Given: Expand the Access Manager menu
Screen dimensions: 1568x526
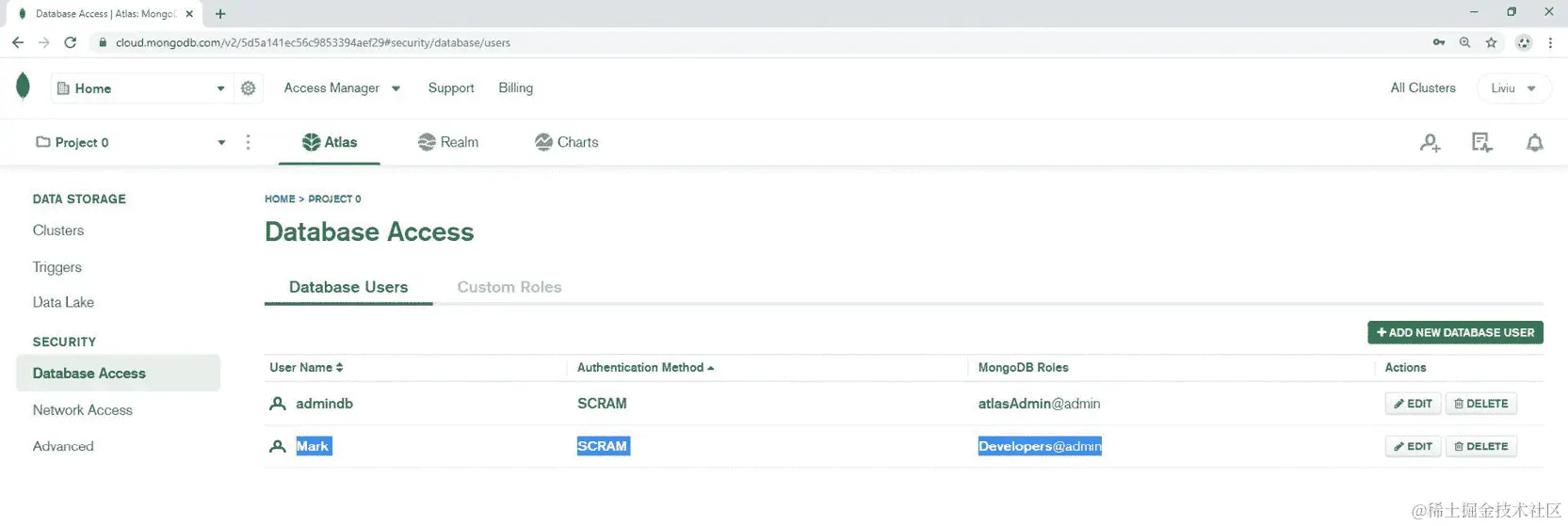Looking at the screenshot, I should [x=343, y=88].
